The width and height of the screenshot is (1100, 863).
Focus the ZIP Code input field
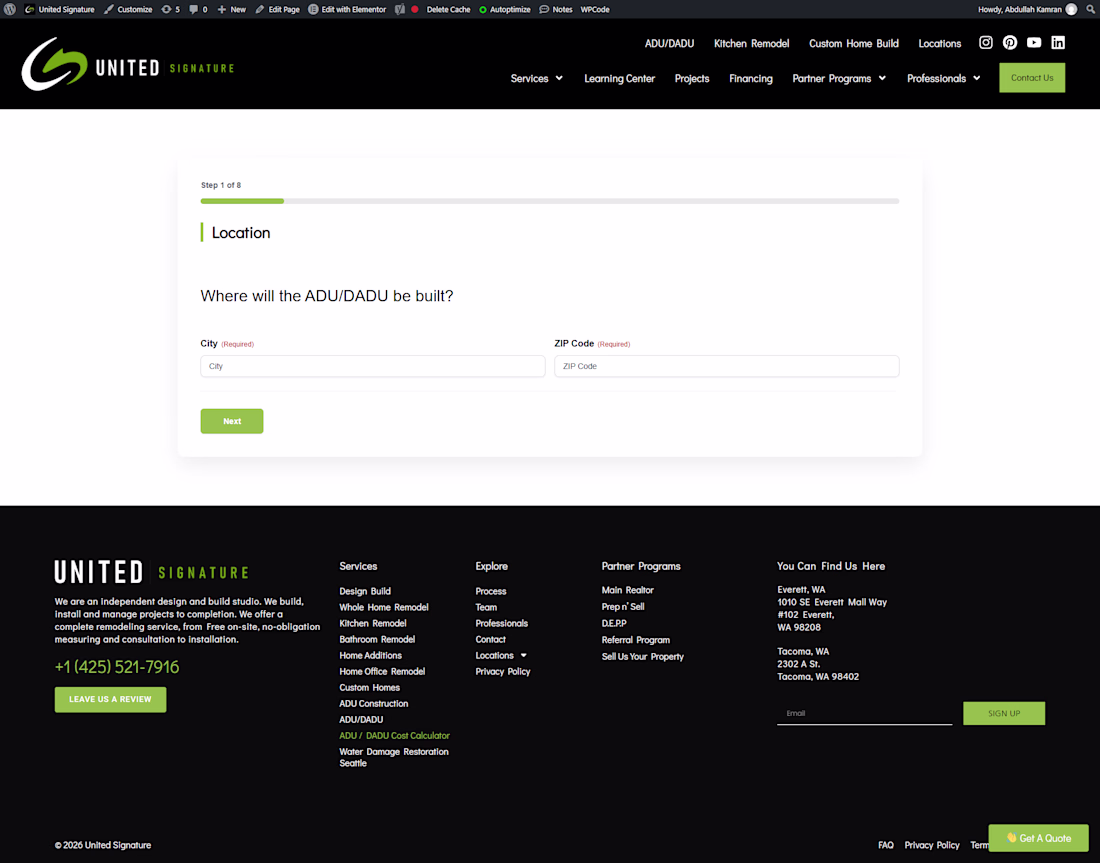[x=727, y=366]
